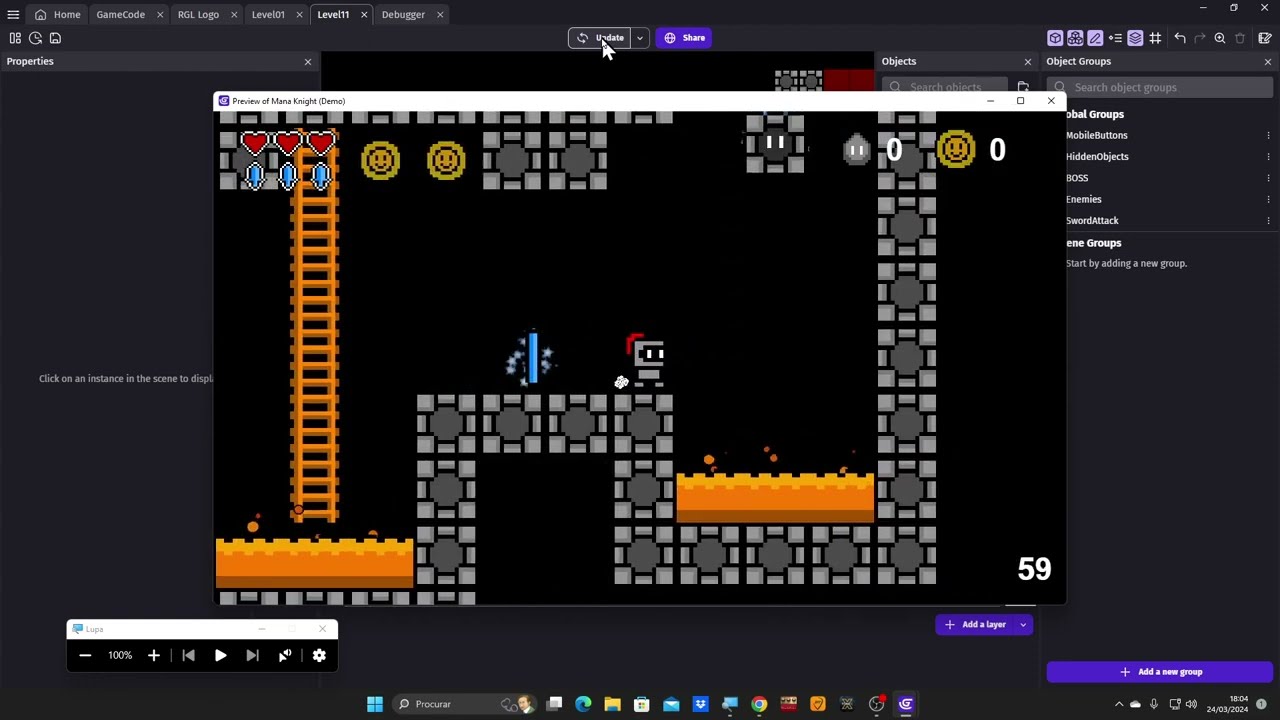Close the Level01 tab
Viewport: 1280px width, 720px height.
pos(299,14)
